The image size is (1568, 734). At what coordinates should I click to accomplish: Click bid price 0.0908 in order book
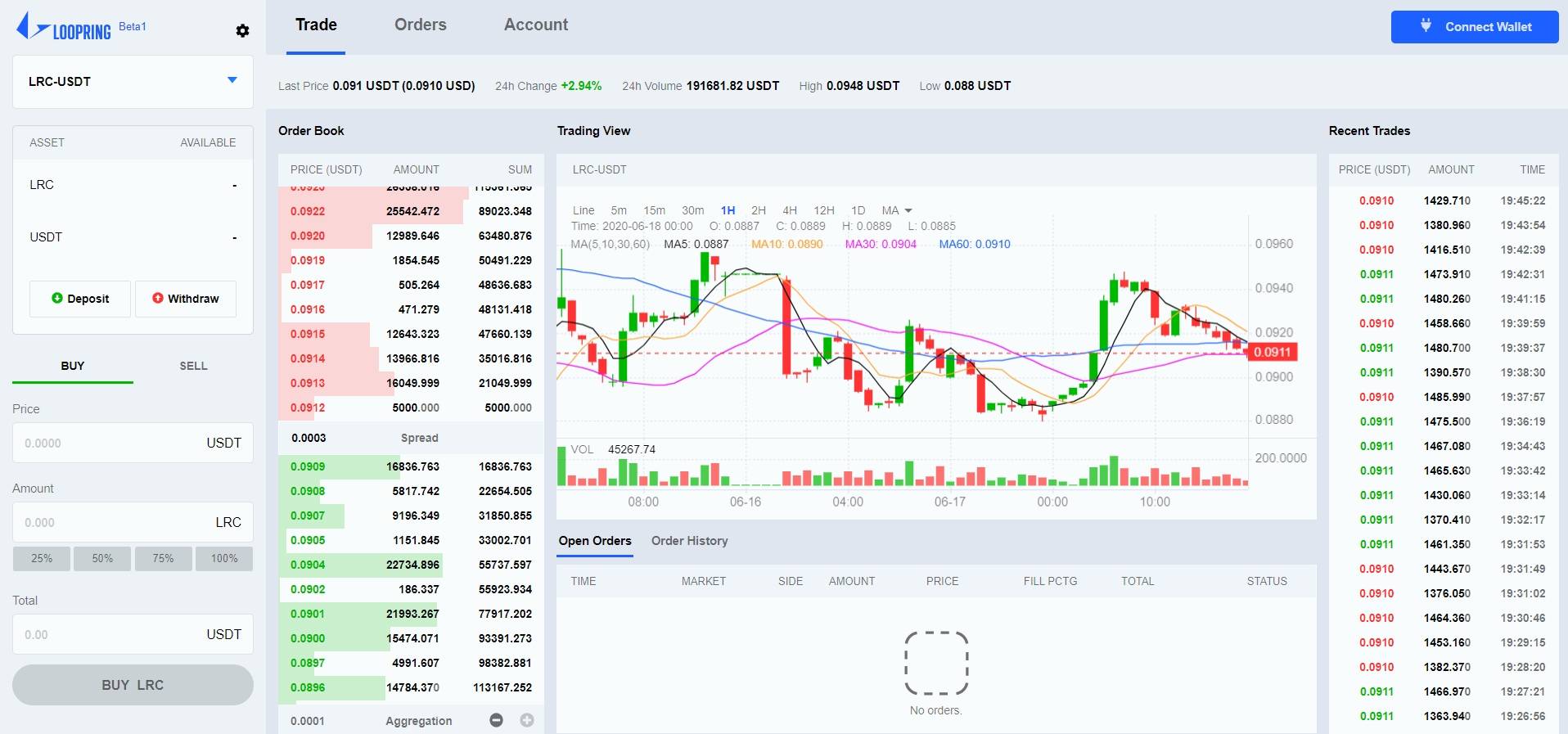click(x=308, y=491)
